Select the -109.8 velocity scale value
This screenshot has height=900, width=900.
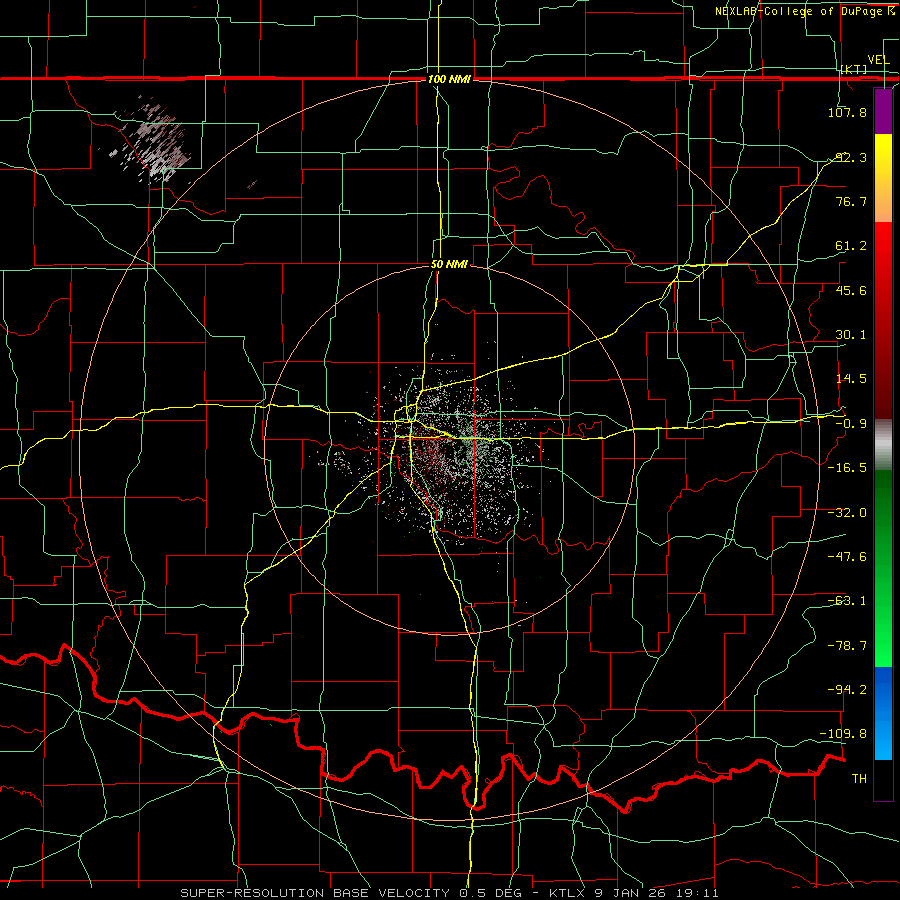click(x=843, y=734)
